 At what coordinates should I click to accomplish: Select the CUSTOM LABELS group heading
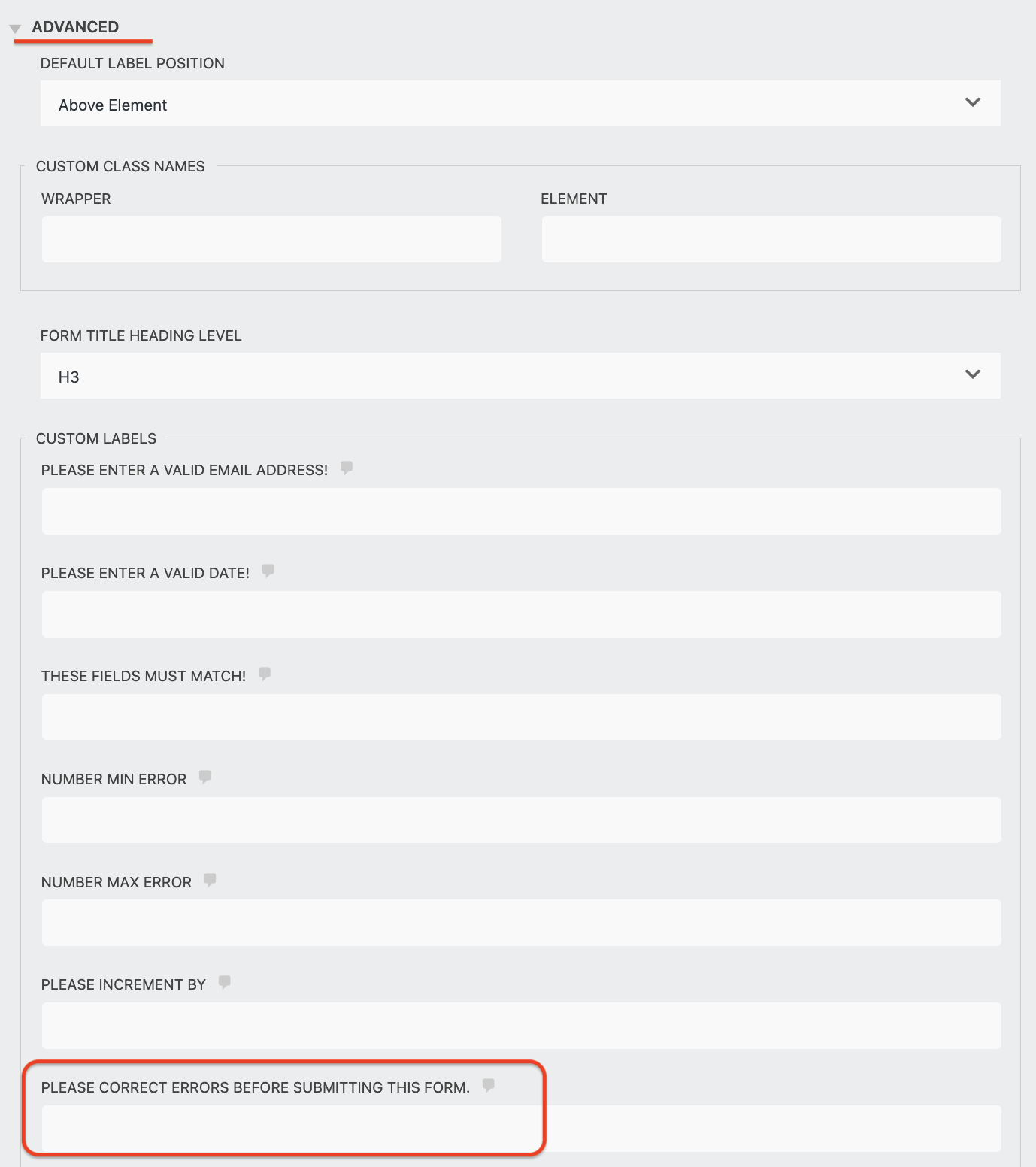coord(96,438)
